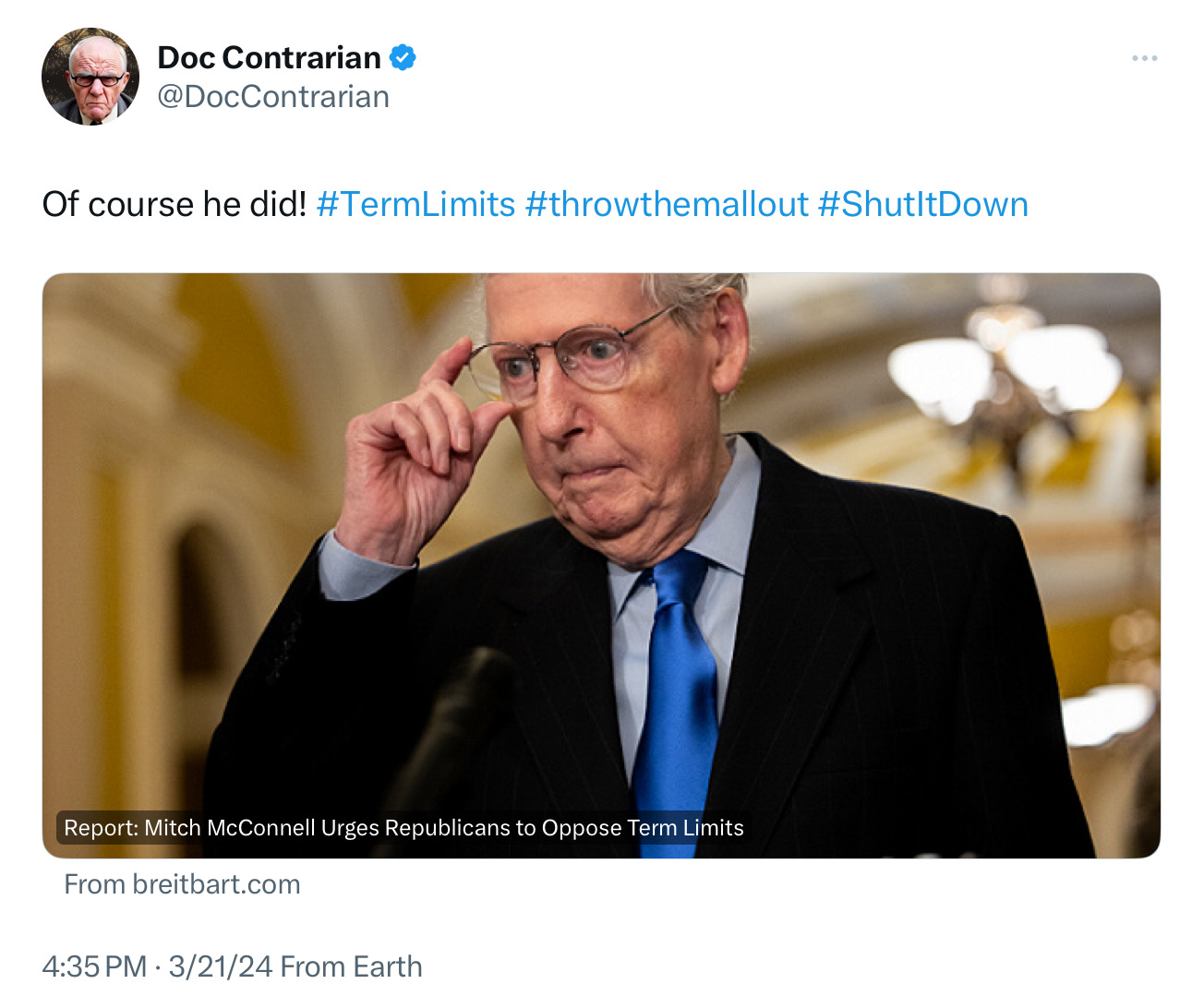The width and height of the screenshot is (1204, 1008).
Task: Open Doc Contrarian's profile avatar picture
Action: 90,76
